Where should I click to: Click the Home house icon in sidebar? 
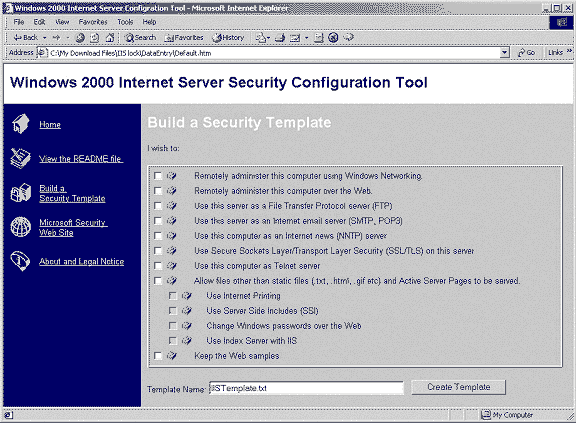[20, 124]
